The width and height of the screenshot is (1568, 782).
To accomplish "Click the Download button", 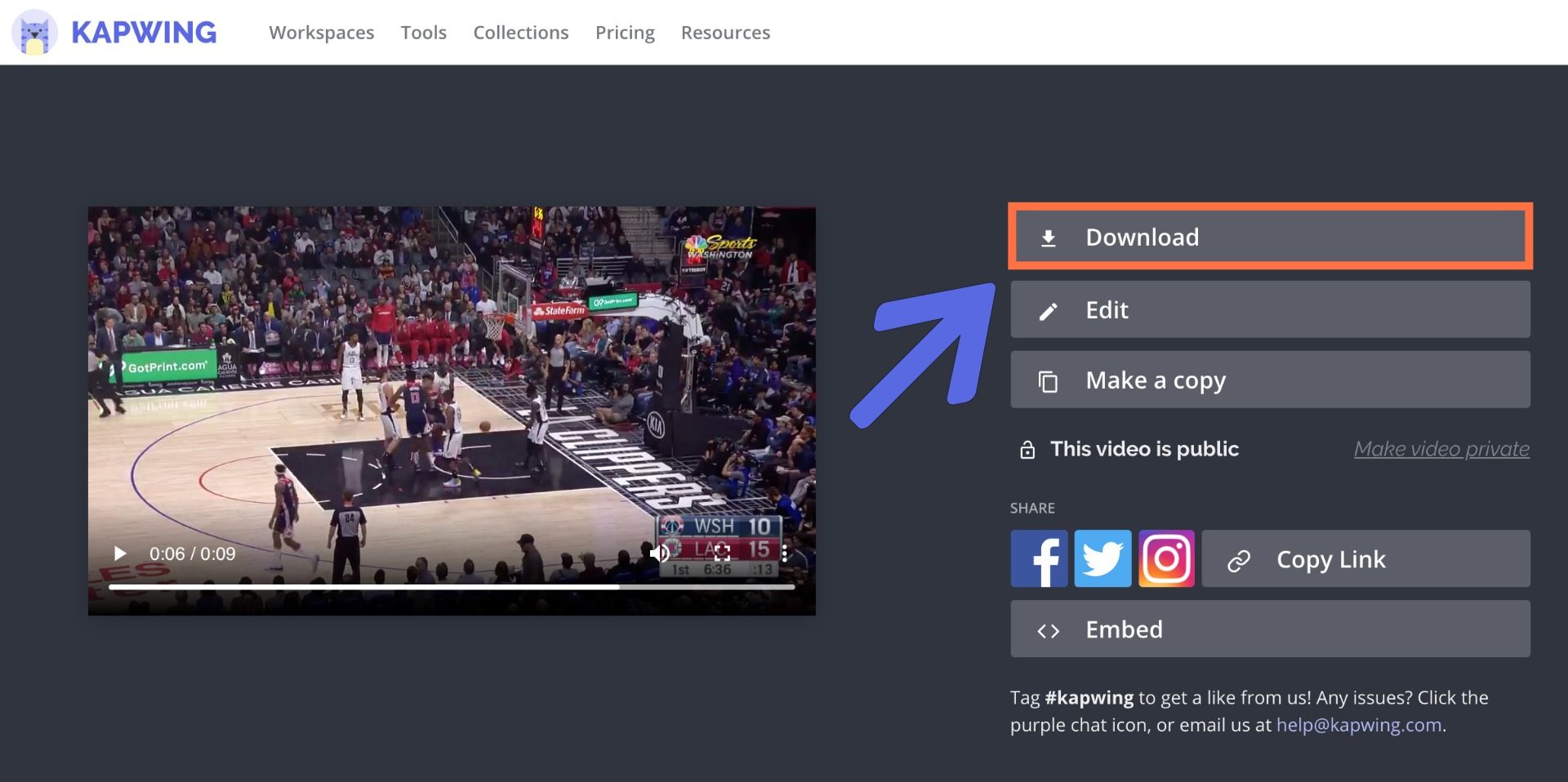I will (x=1270, y=237).
